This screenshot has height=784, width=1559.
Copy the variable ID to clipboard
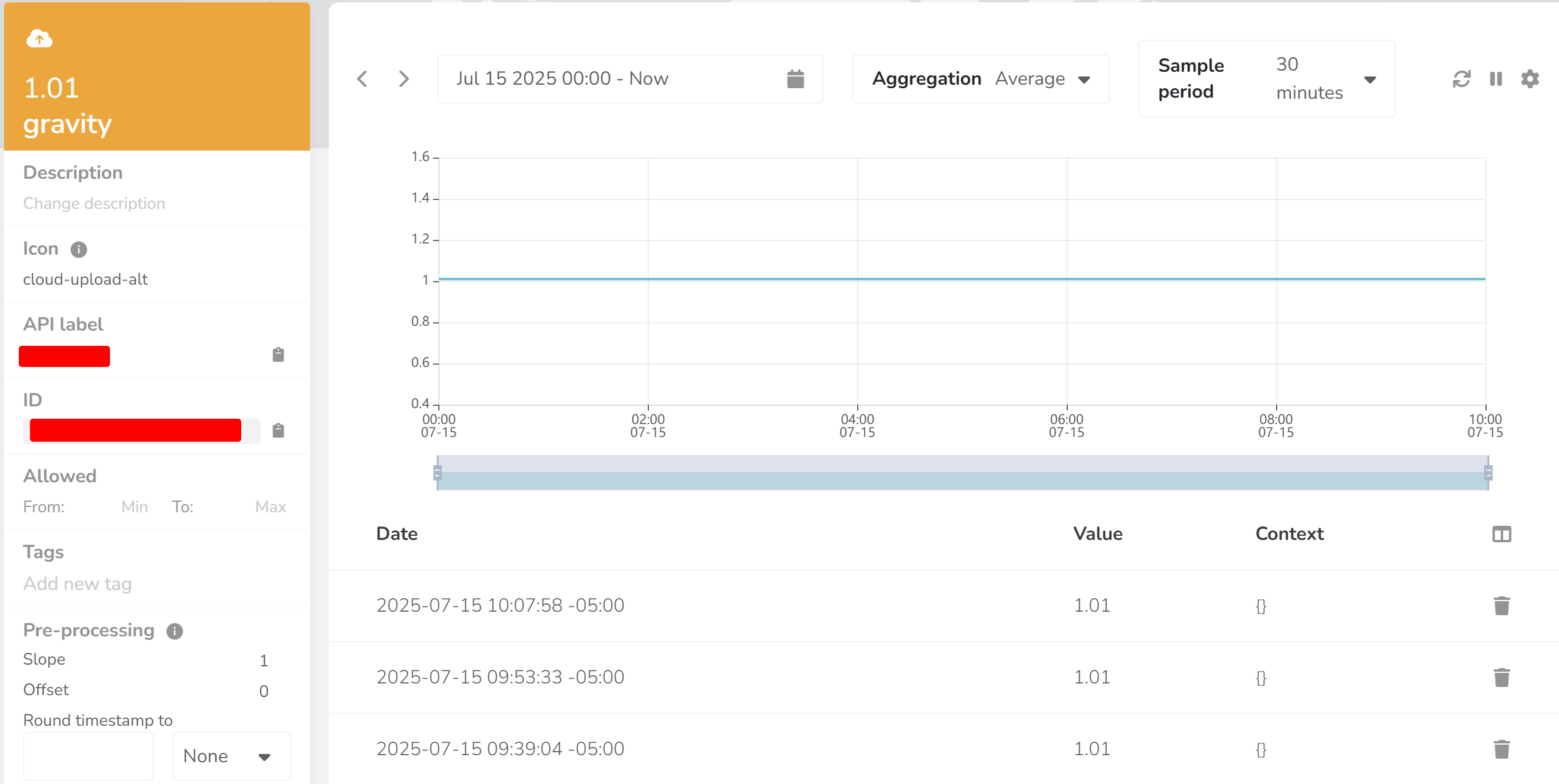pyautogui.click(x=278, y=431)
